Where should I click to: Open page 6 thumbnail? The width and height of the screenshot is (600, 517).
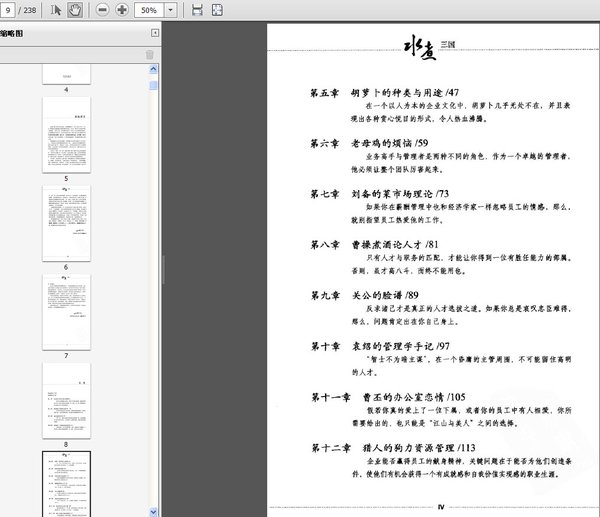pos(67,223)
